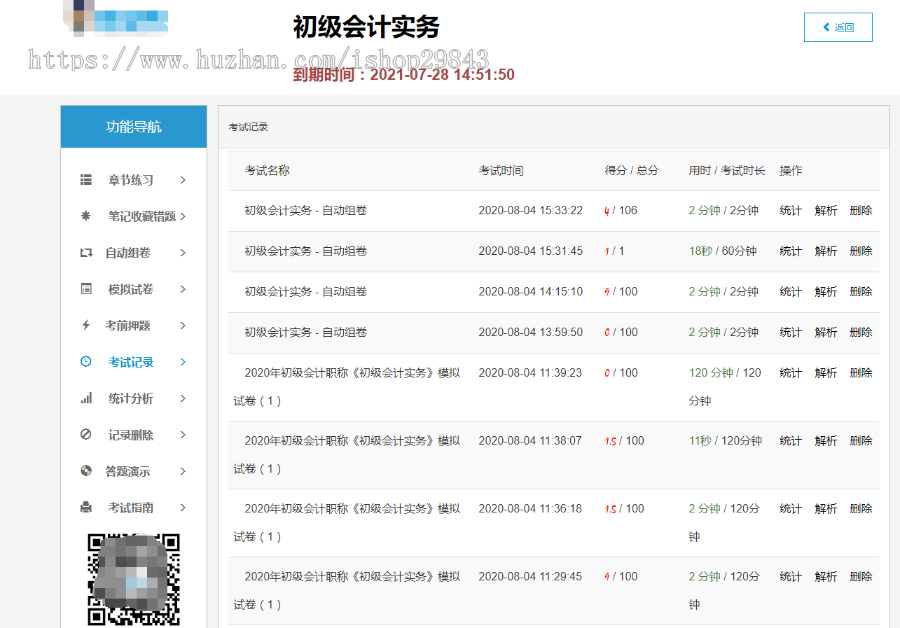This screenshot has height=628, width=900.
Task: Click the printer icon beside 考试指南
Action: [86, 507]
